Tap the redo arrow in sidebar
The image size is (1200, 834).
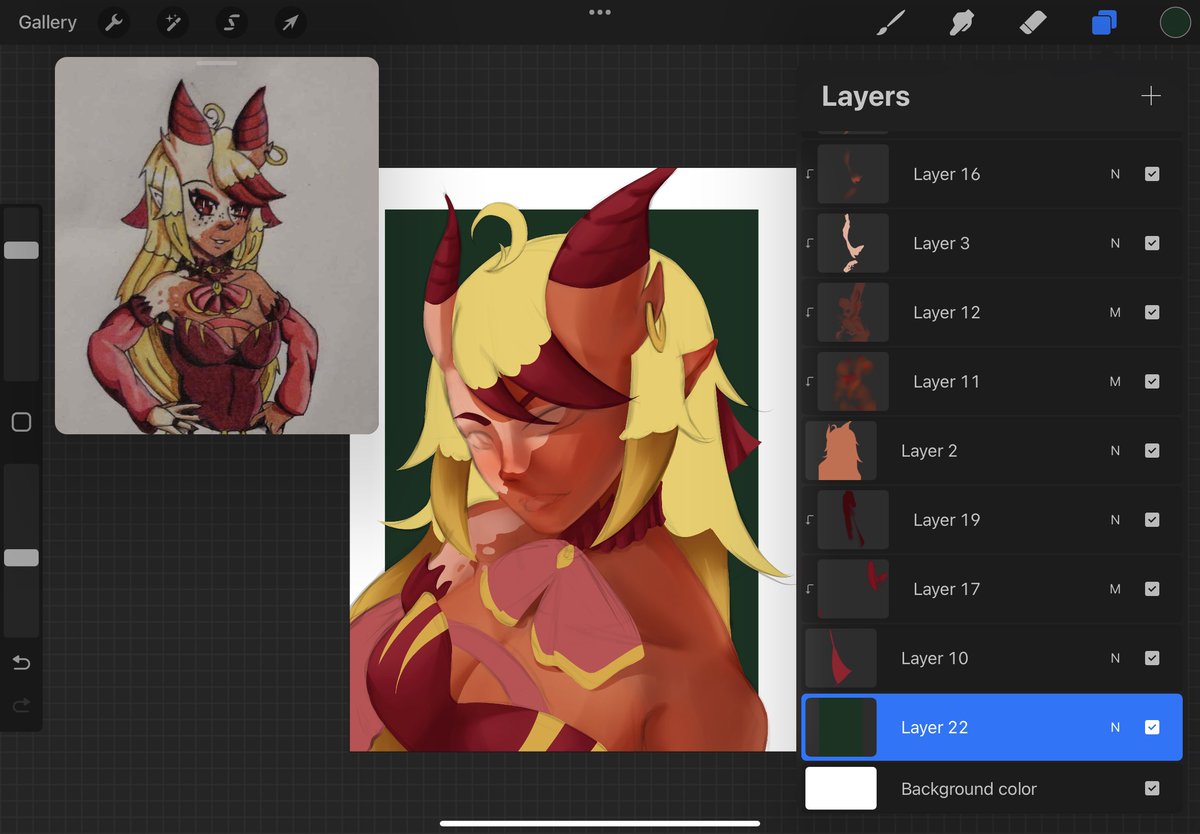21,706
